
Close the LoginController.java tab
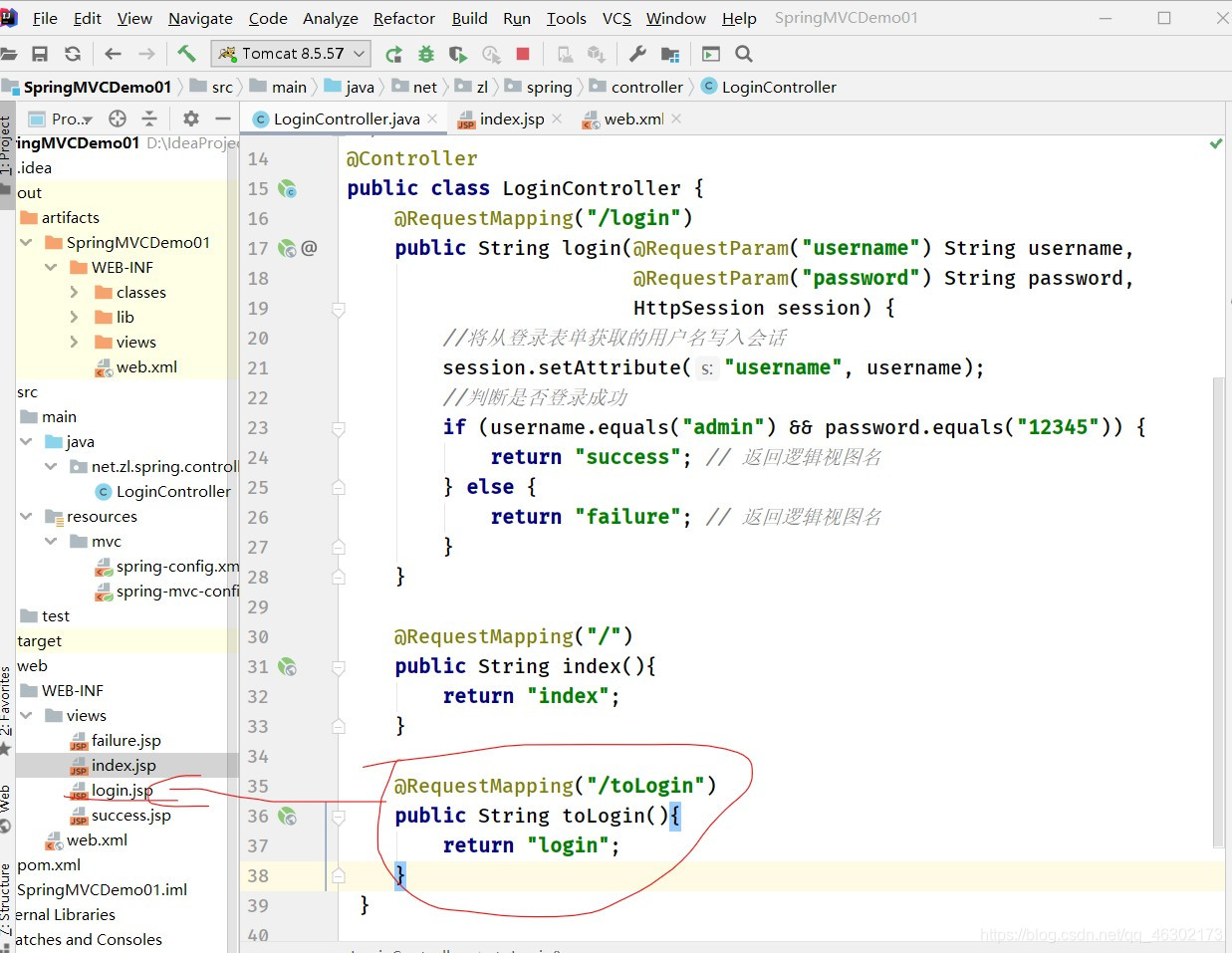pos(432,119)
